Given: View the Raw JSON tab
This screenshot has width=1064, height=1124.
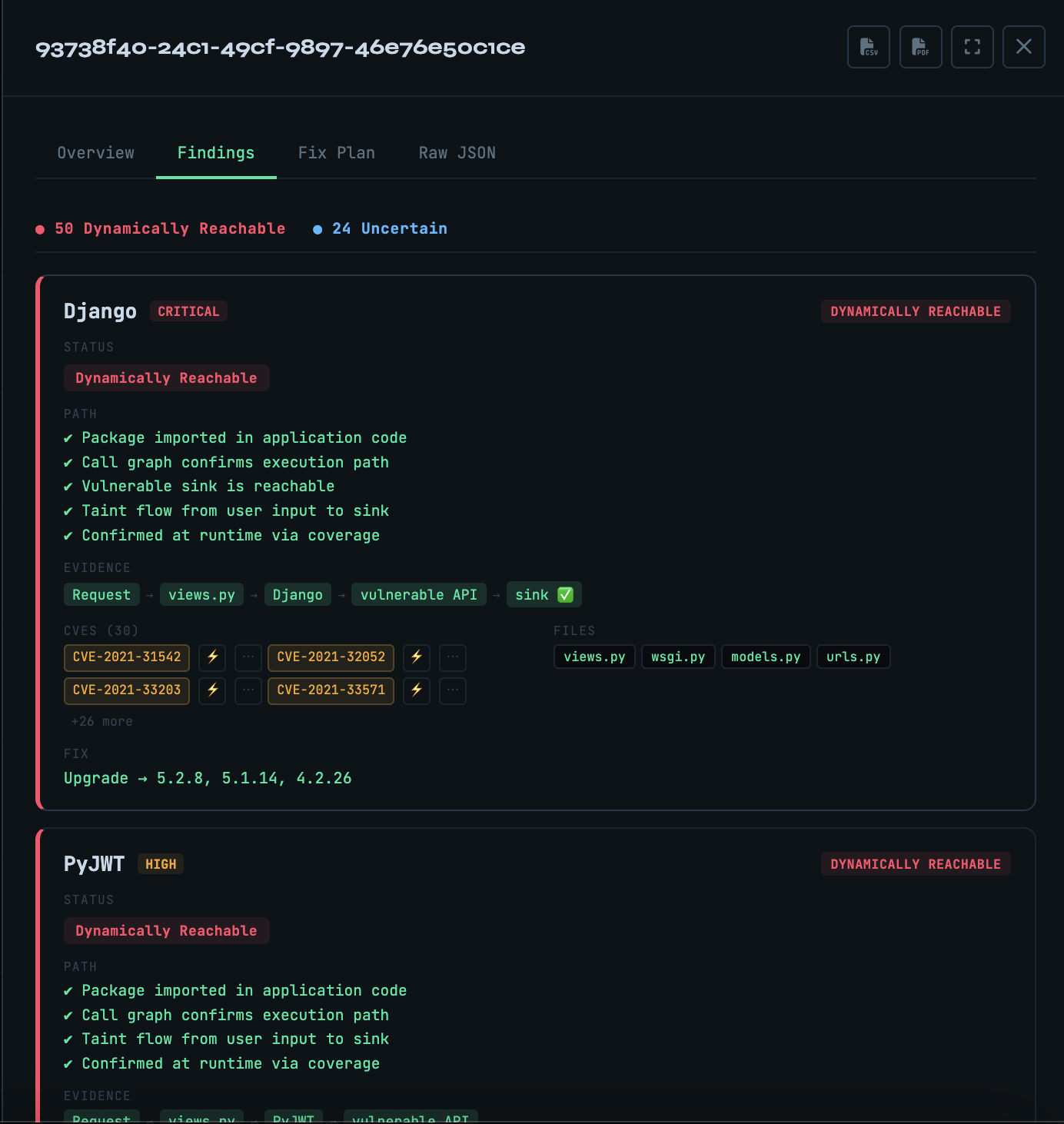Looking at the screenshot, I should pos(457,153).
